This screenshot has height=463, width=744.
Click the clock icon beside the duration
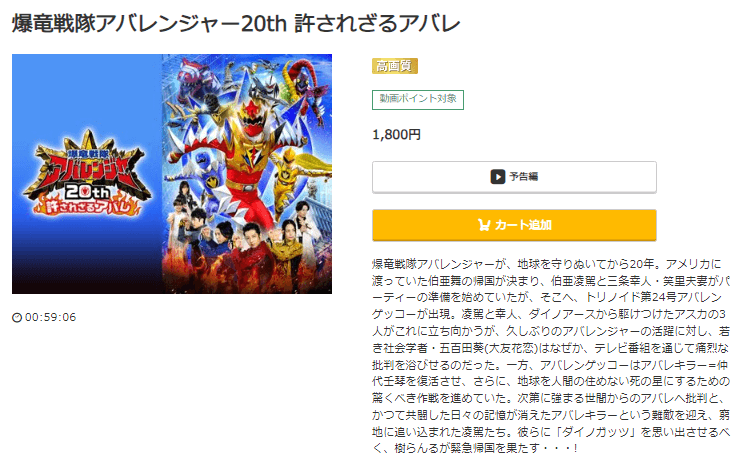[17, 317]
